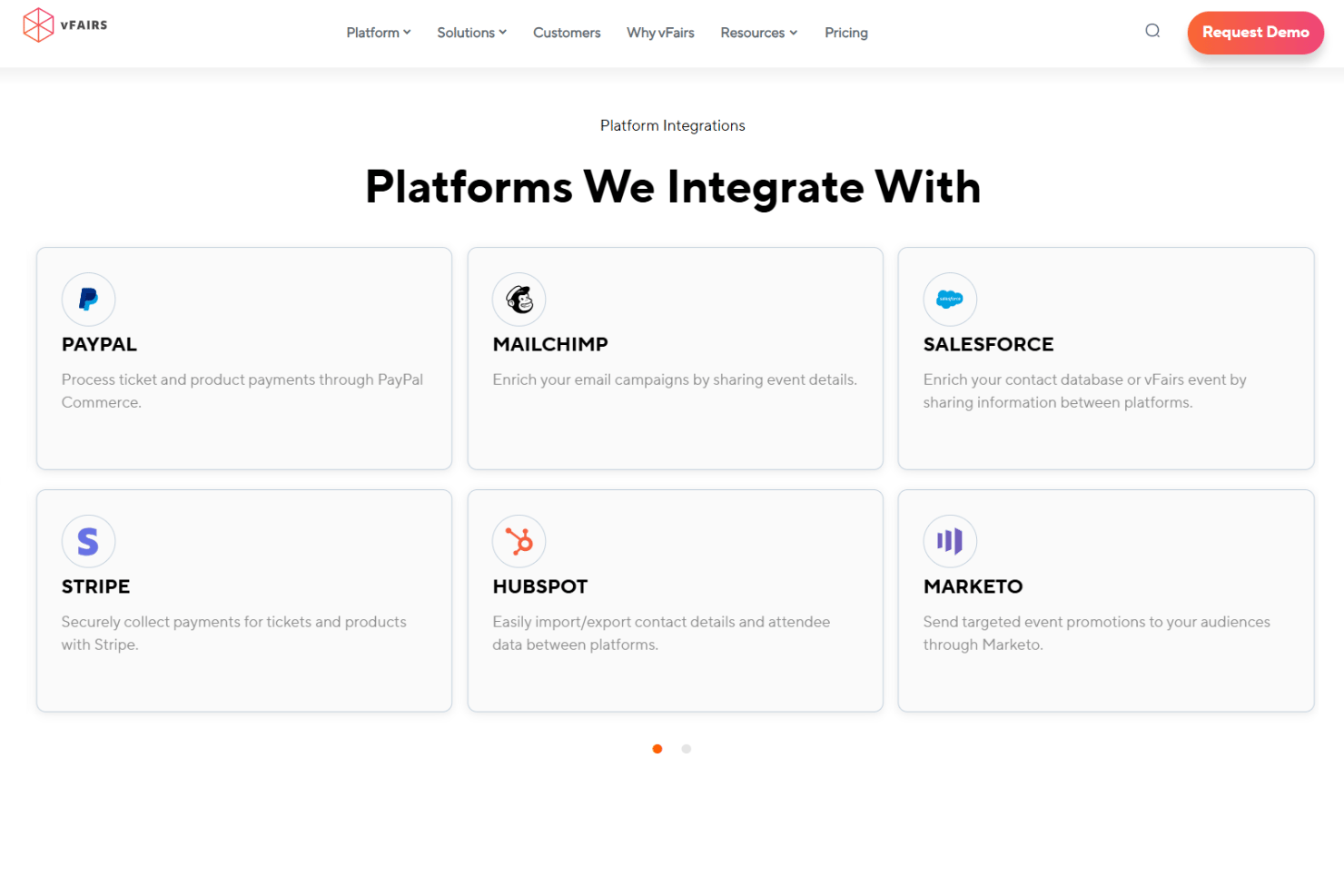The image size is (1344, 896).
Task: Click the Platforms We Integrate With heading
Action: [x=673, y=187]
